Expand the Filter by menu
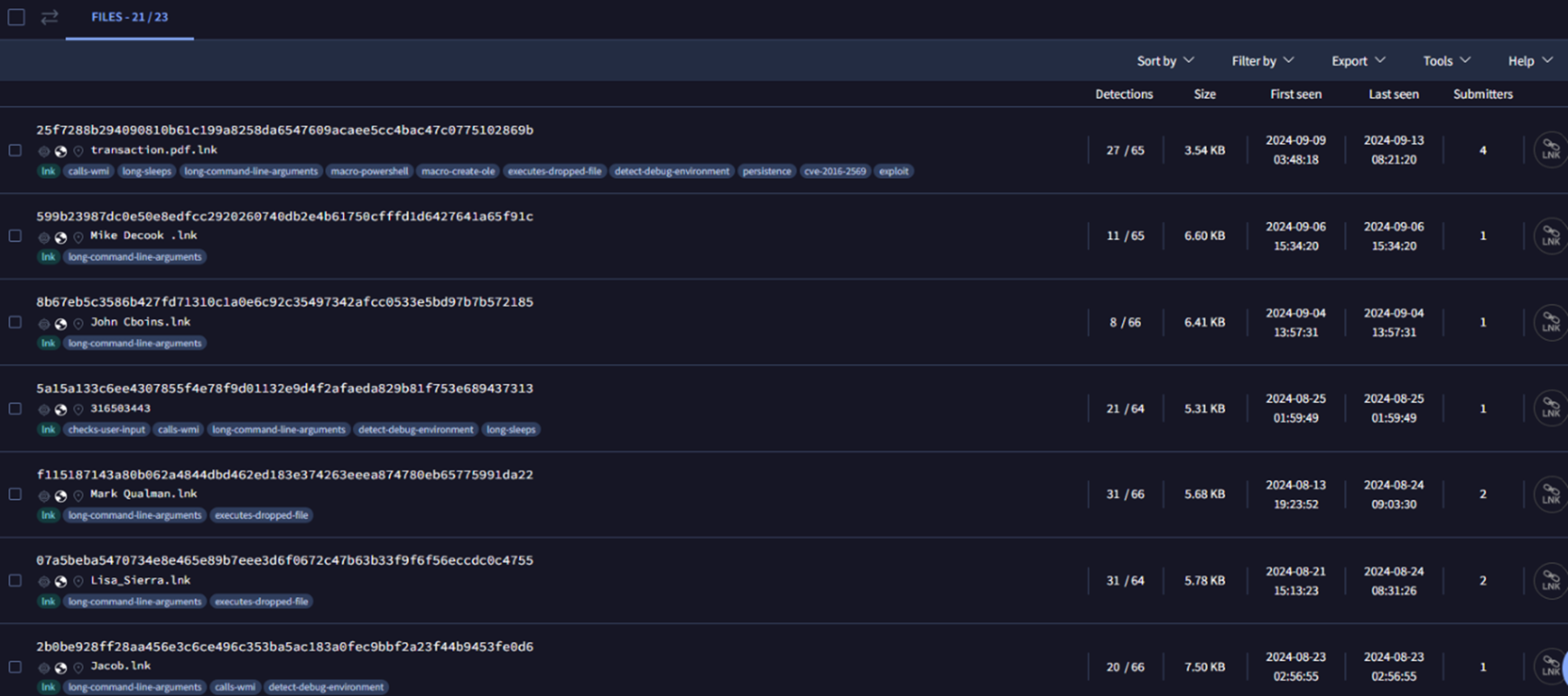This screenshot has width=1568, height=696. (x=1262, y=61)
